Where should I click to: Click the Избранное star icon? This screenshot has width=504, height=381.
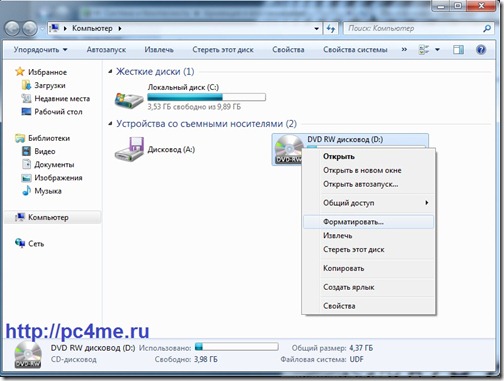pos(20,72)
